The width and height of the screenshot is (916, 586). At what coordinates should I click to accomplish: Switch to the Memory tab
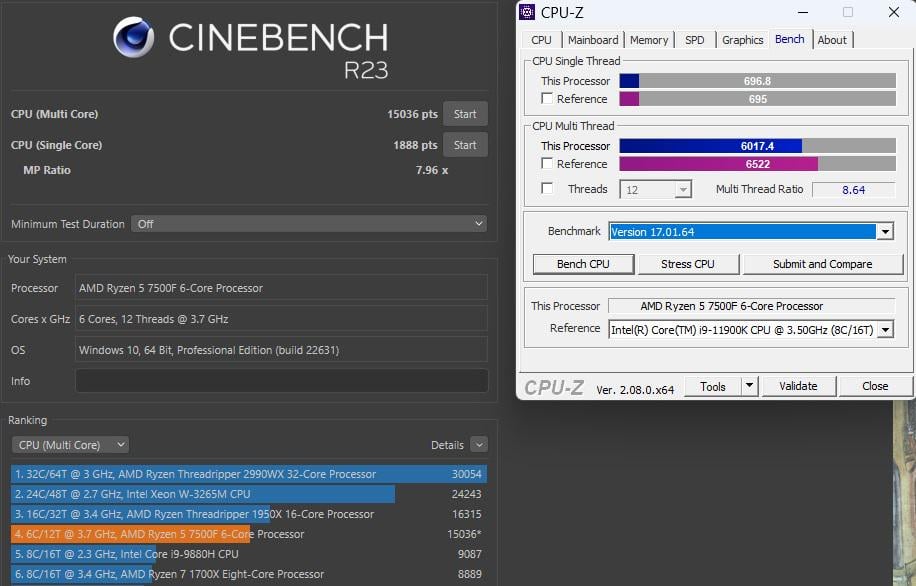(649, 40)
